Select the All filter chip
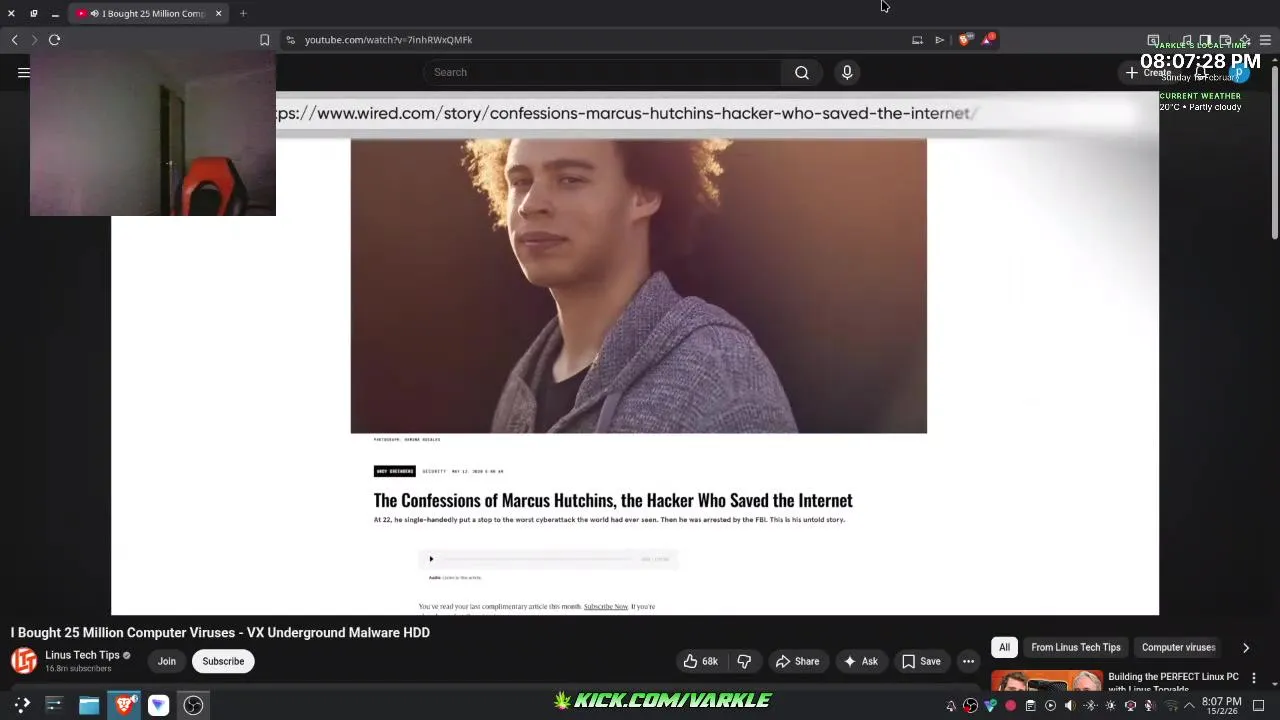This screenshot has height=720, width=1280. pyautogui.click(x=1004, y=647)
